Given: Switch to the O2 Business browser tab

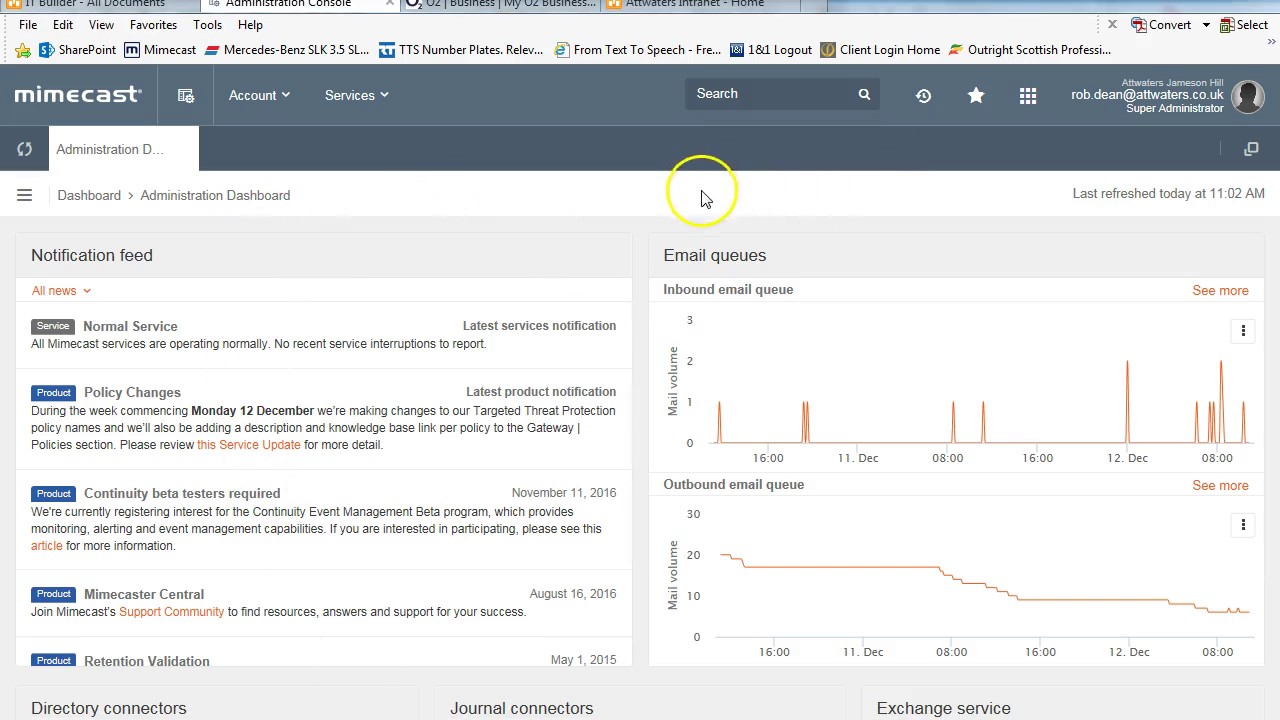Looking at the screenshot, I should pyautogui.click(x=500, y=5).
